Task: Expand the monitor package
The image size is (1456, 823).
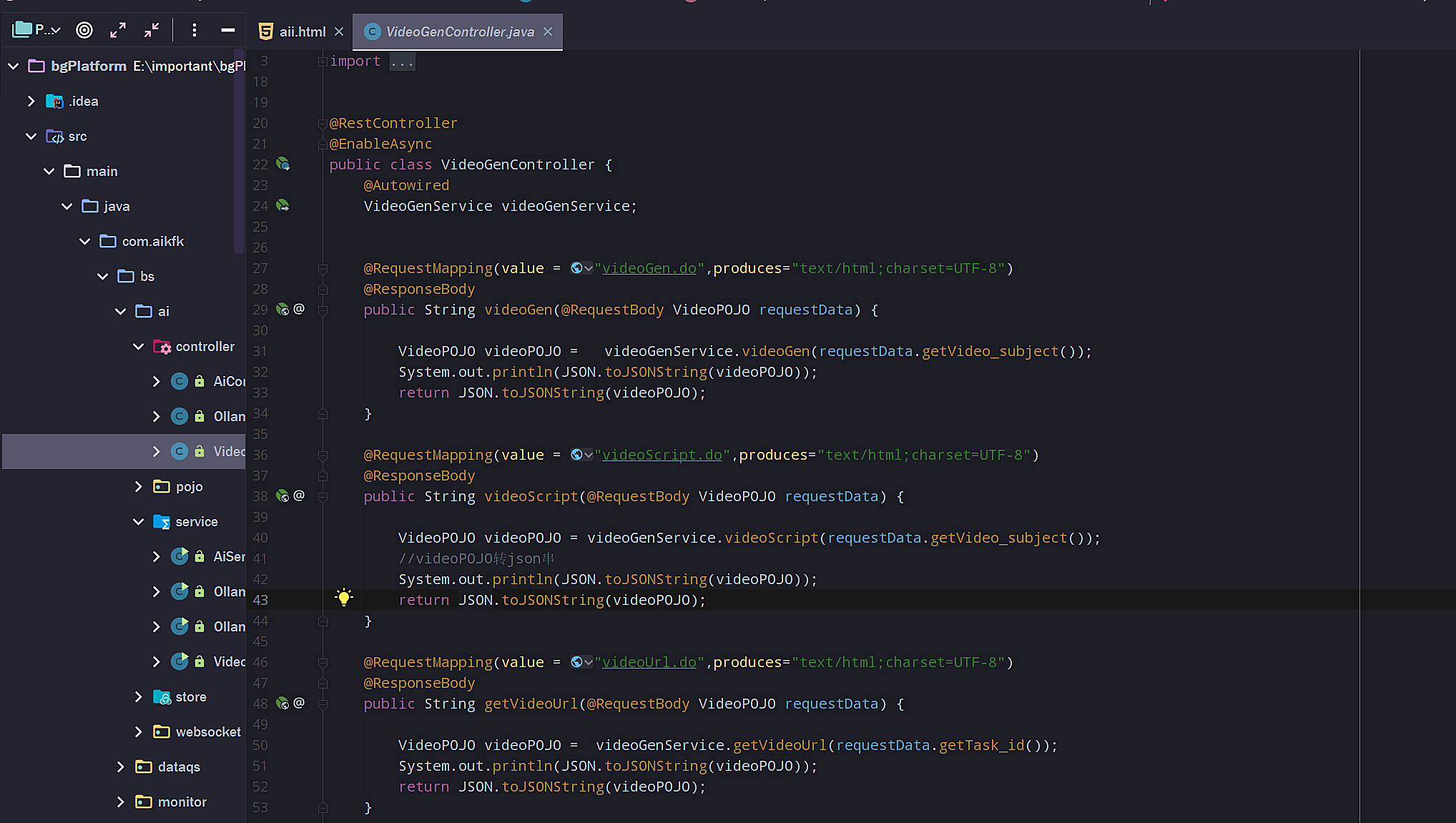Action: [120, 802]
